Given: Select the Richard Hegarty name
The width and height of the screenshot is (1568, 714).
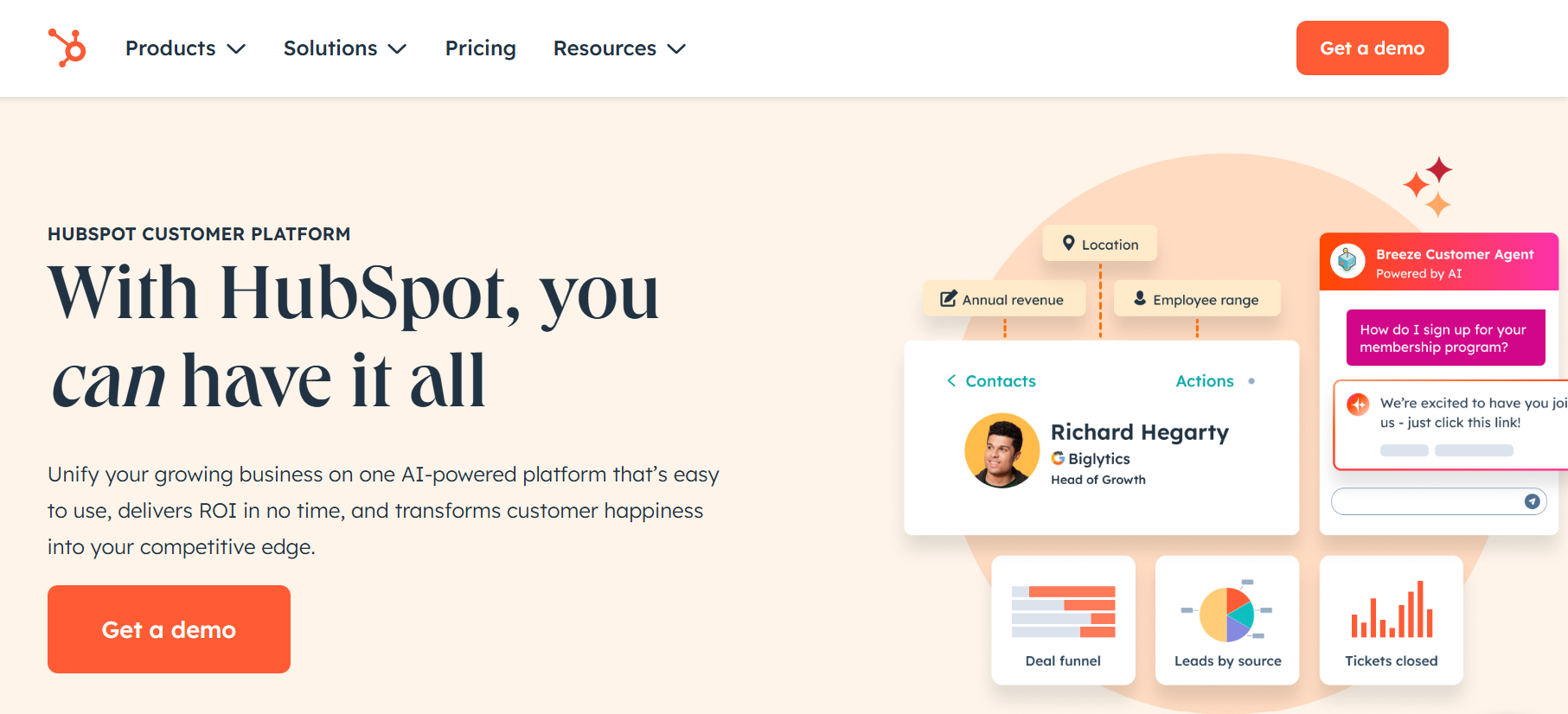Looking at the screenshot, I should tap(1139, 432).
